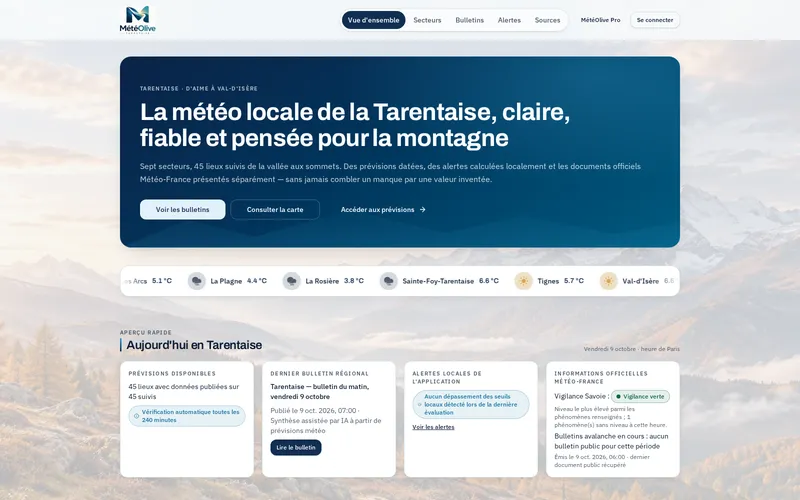Switch to the Alertes tab
The height and width of the screenshot is (500, 800).
[x=509, y=20]
